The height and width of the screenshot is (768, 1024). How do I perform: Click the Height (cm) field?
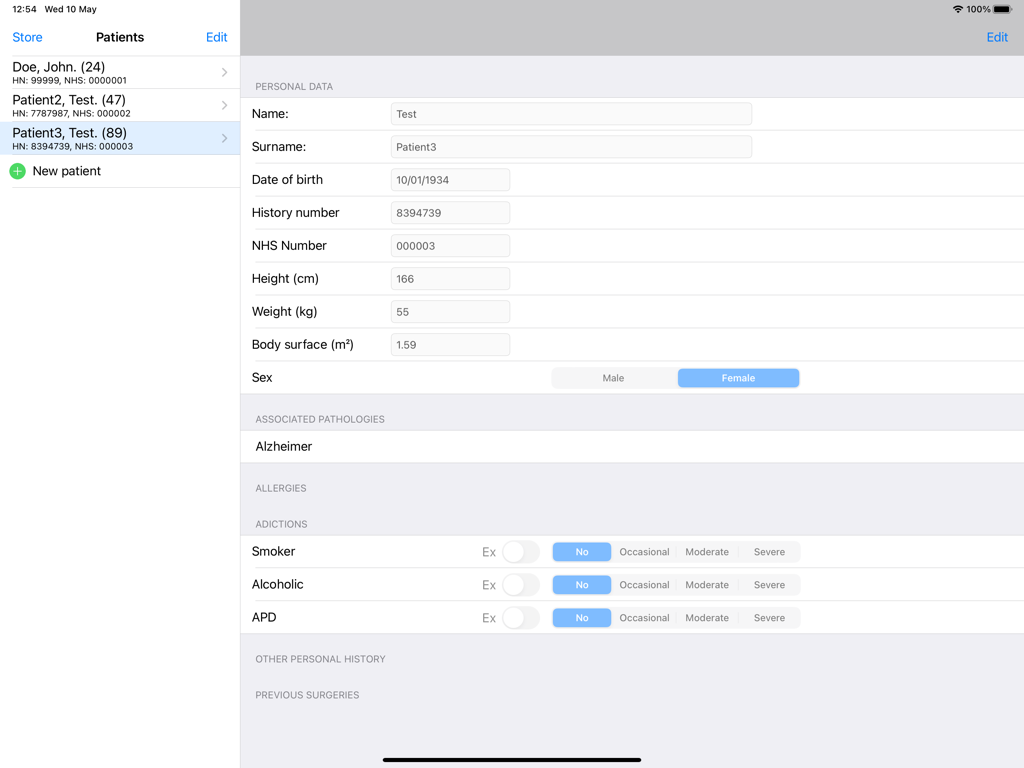[x=451, y=279]
